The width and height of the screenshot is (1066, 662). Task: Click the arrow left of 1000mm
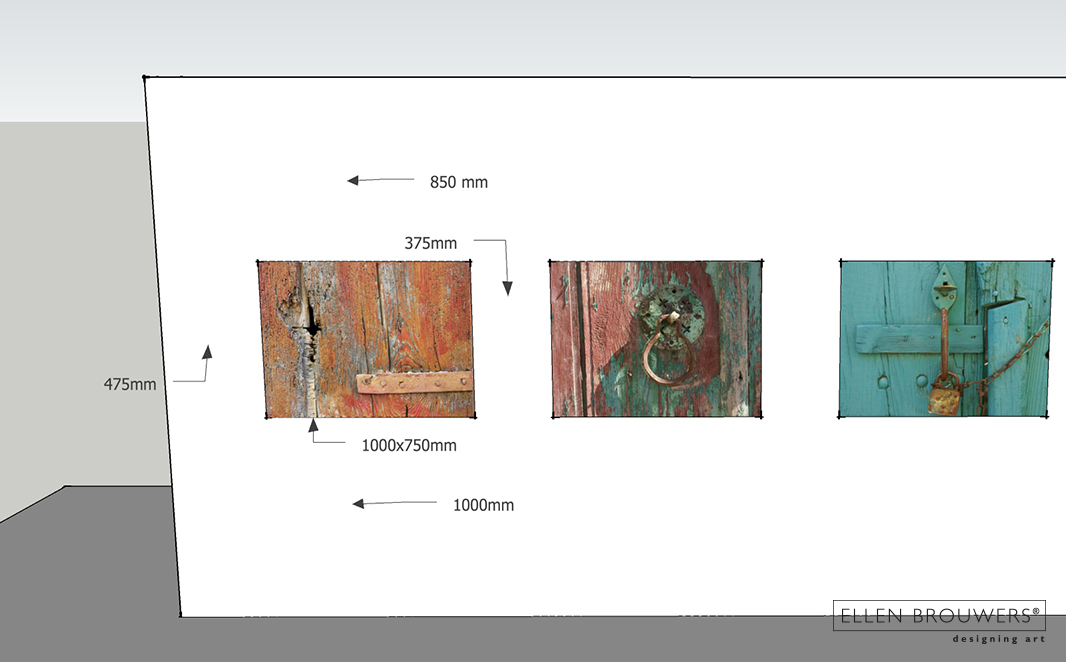359,504
